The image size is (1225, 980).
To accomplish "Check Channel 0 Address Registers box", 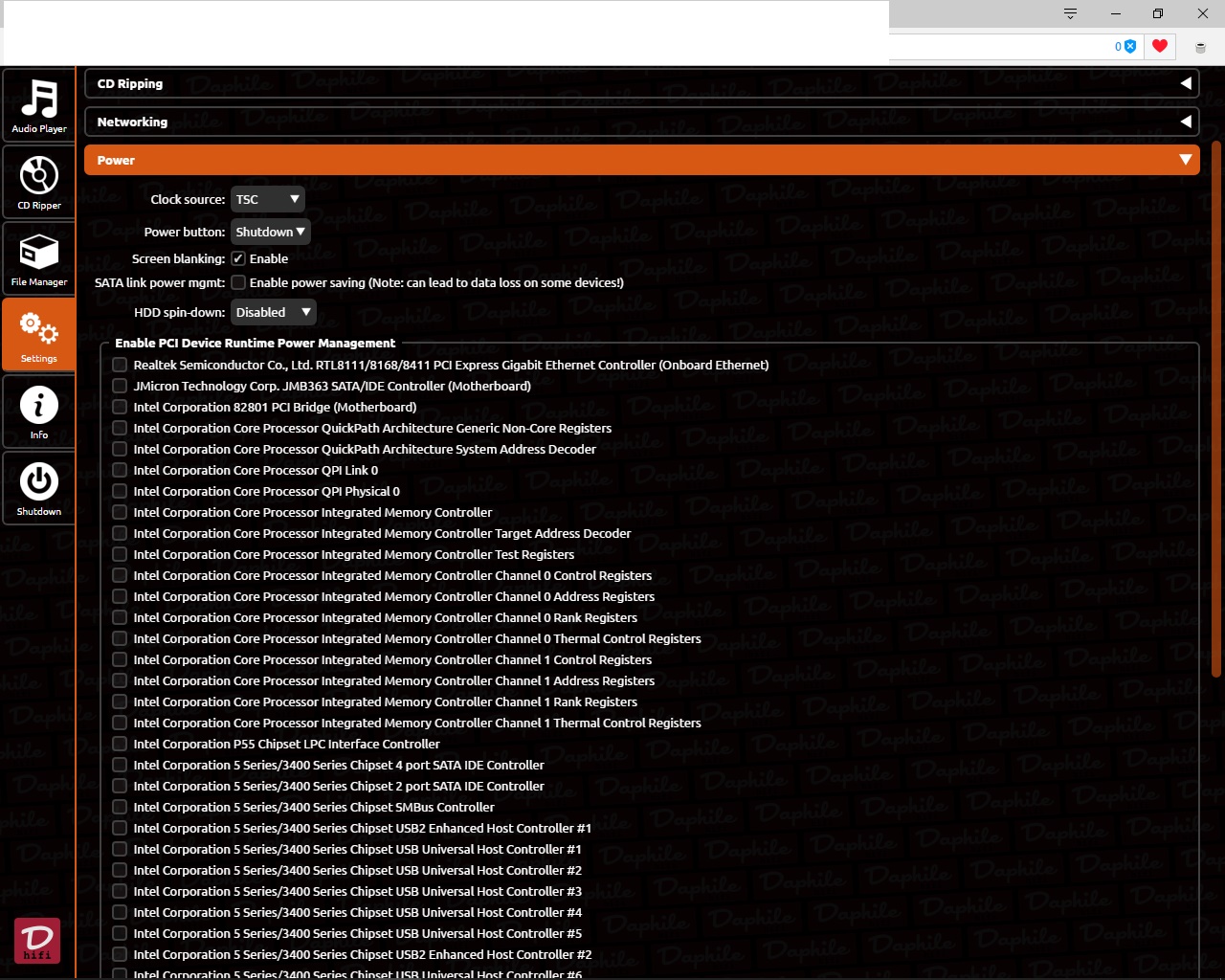I will [x=120, y=596].
